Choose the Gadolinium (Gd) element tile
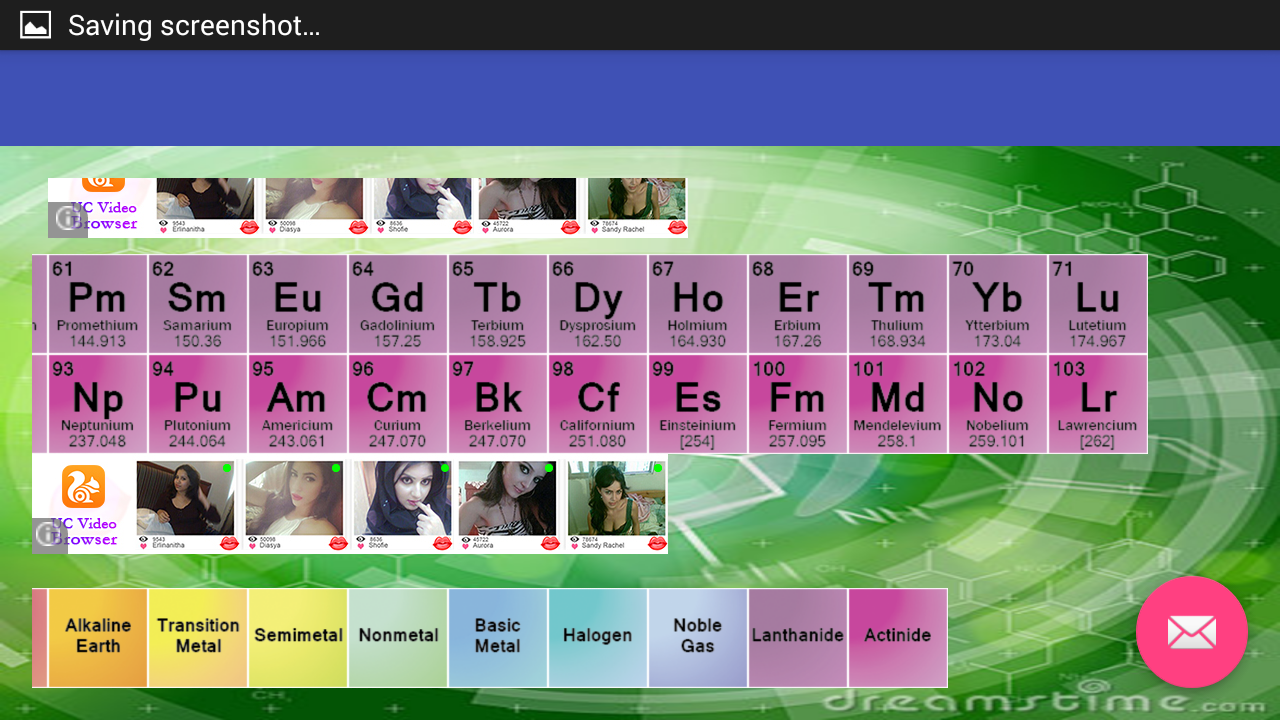Viewport: 1280px width, 720px height. (x=398, y=304)
